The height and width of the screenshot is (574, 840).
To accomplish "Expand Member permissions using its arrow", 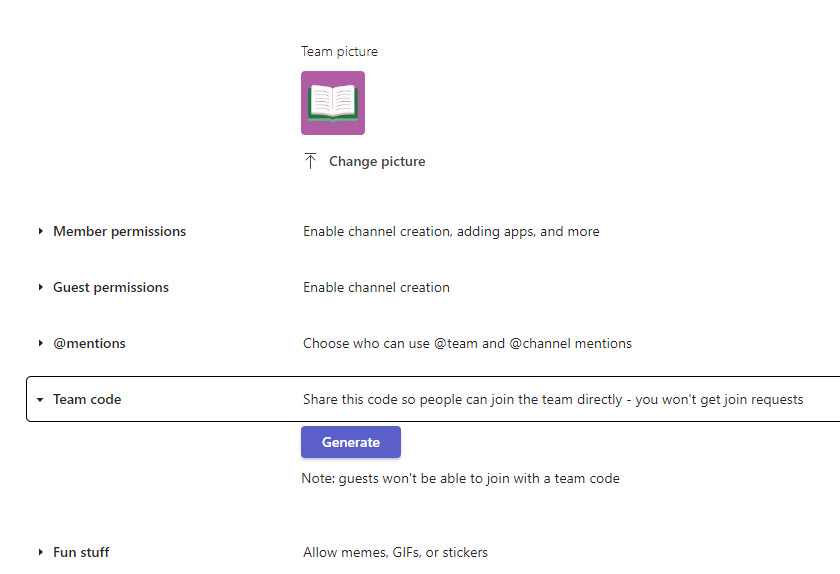I will [x=41, y=231].
